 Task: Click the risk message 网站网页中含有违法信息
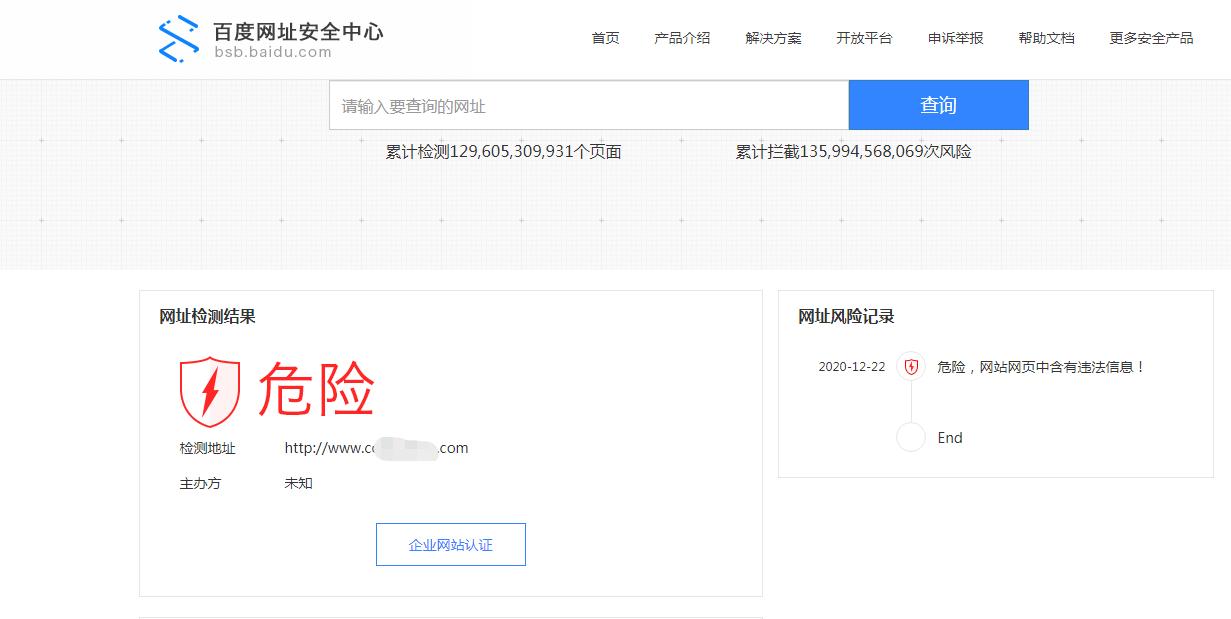[x=1040, y=366]
